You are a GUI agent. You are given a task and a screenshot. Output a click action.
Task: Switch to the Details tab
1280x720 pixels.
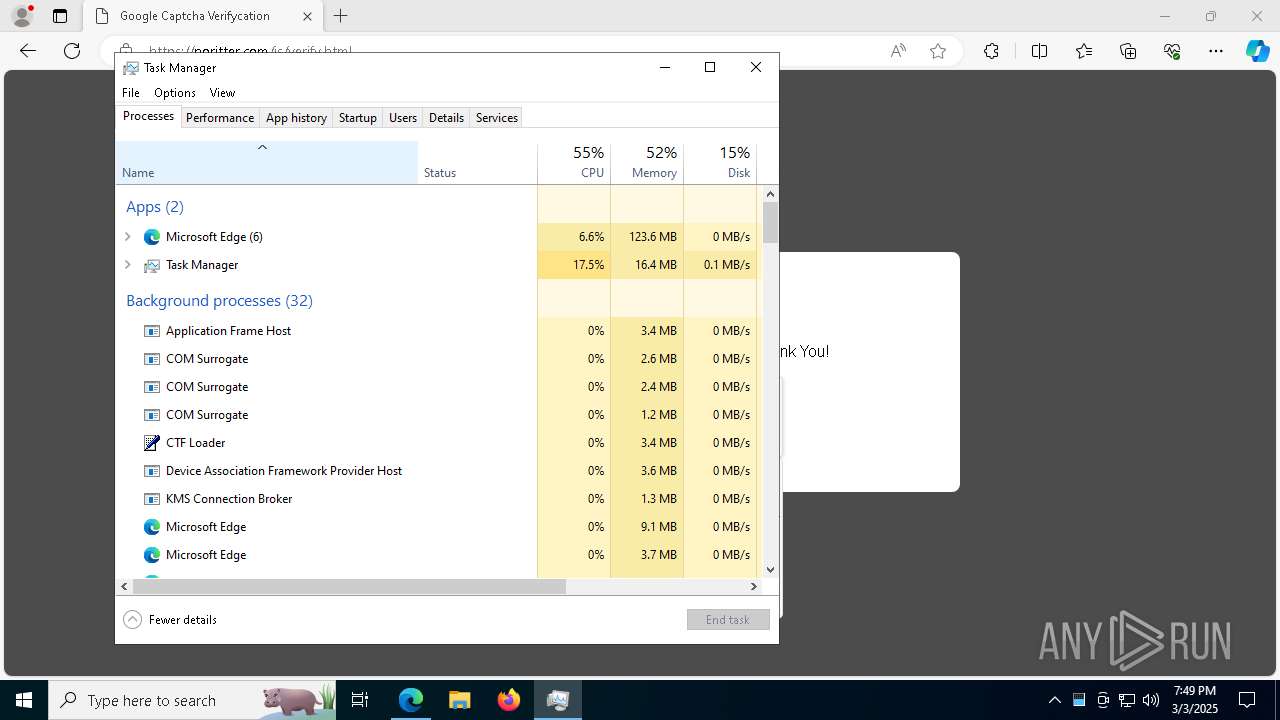(446, 118)
